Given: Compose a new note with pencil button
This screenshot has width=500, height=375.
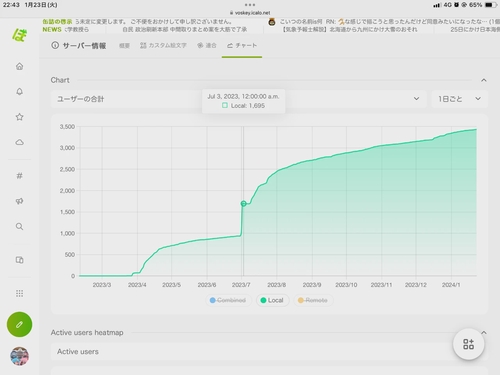Looking at the screenshot, I should [19, 324].
